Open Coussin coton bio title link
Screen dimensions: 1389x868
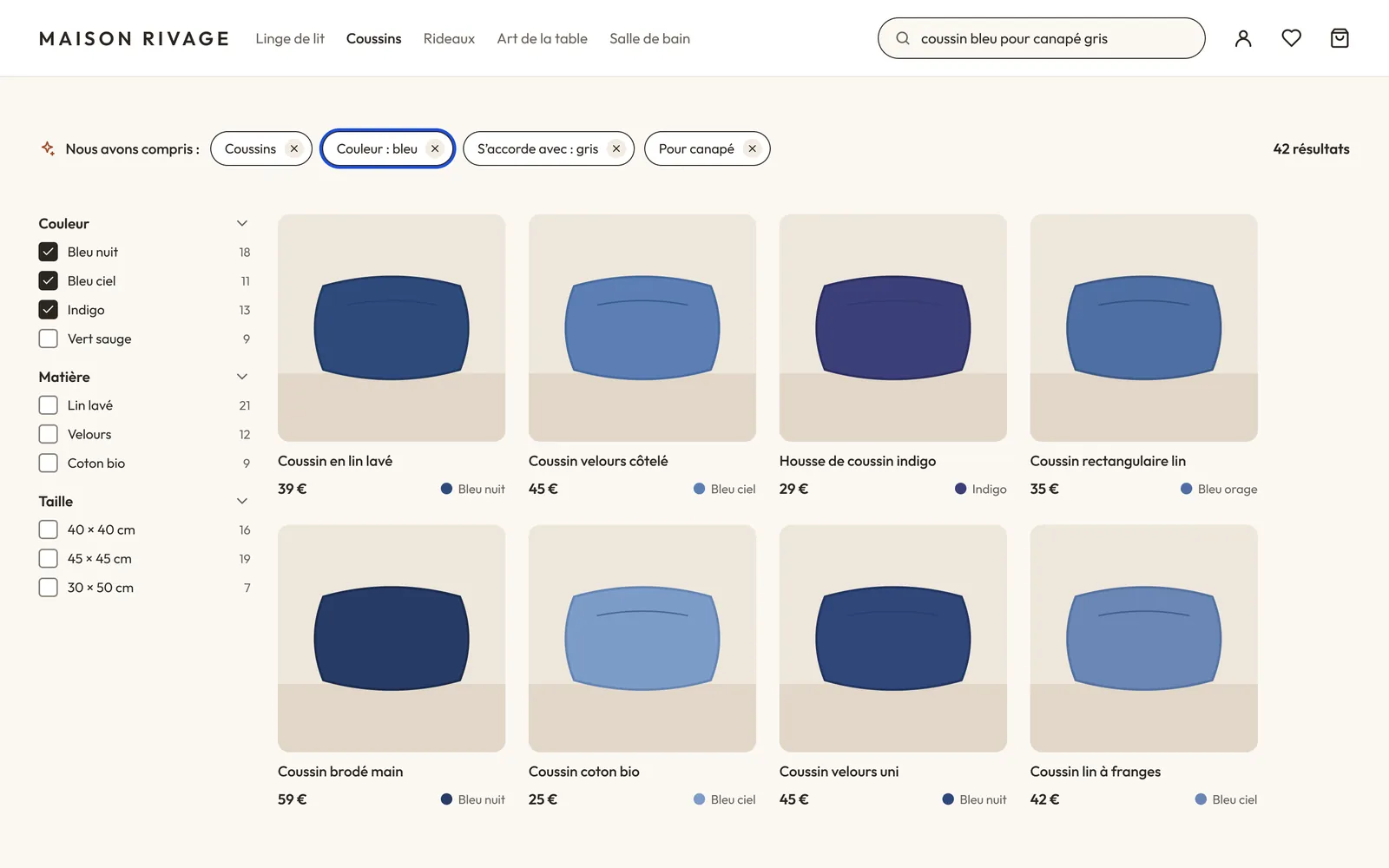[x=584, y=772]
